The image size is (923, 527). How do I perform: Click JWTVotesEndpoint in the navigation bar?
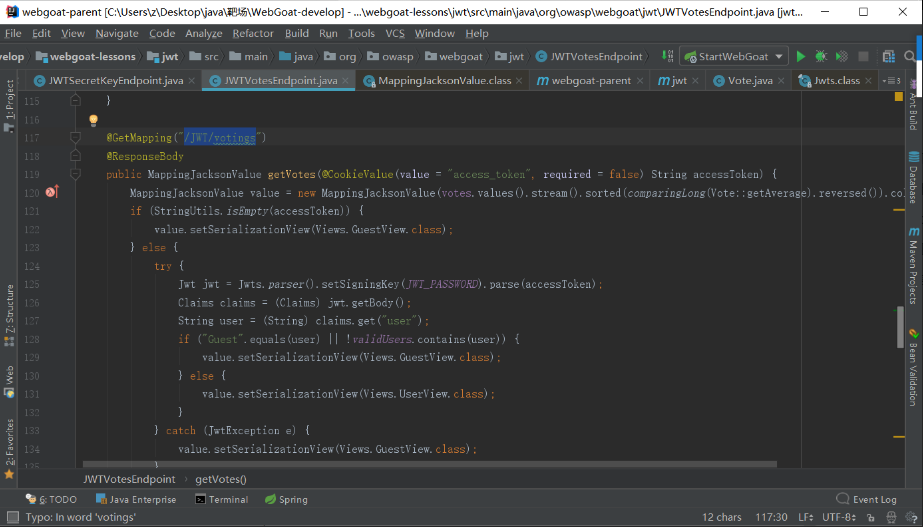589,57
